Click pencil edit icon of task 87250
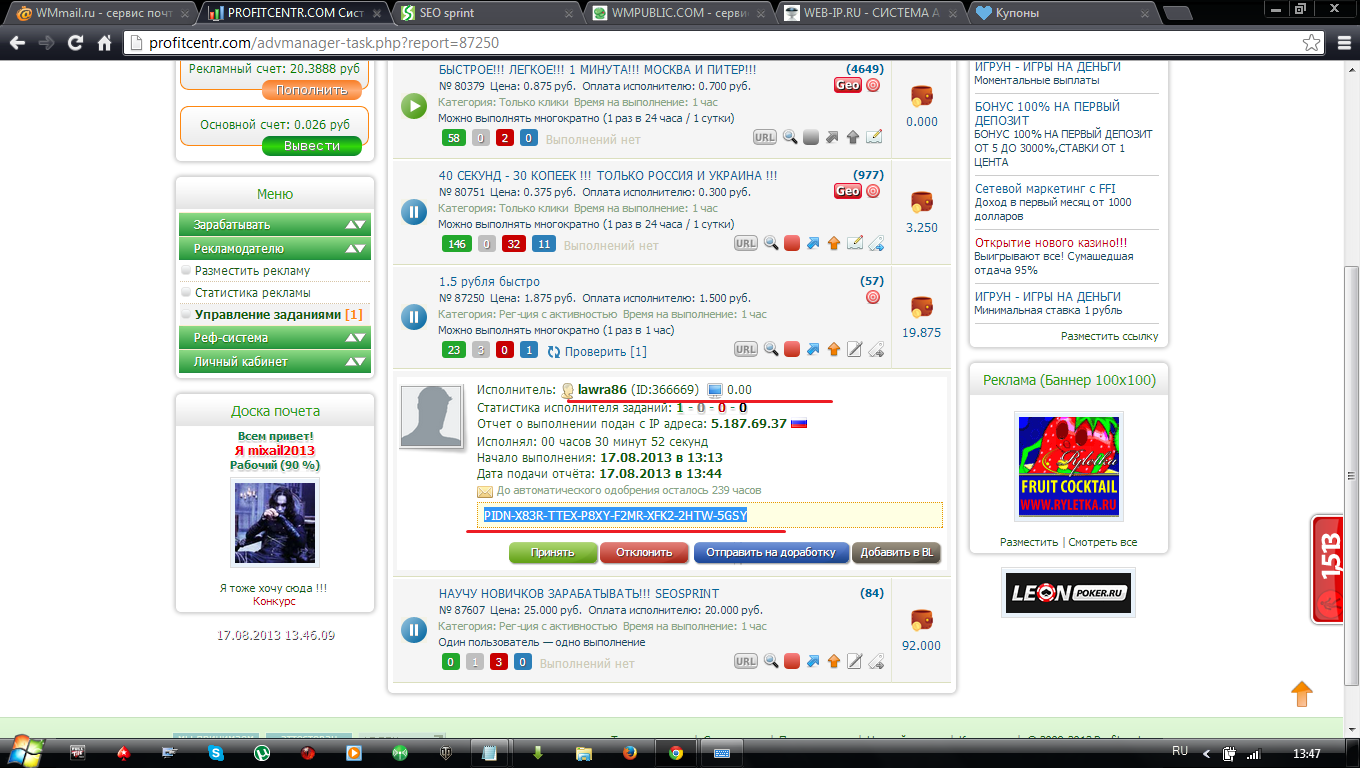This screenshot has width=1360, height=768. click(x=855, y=349)
